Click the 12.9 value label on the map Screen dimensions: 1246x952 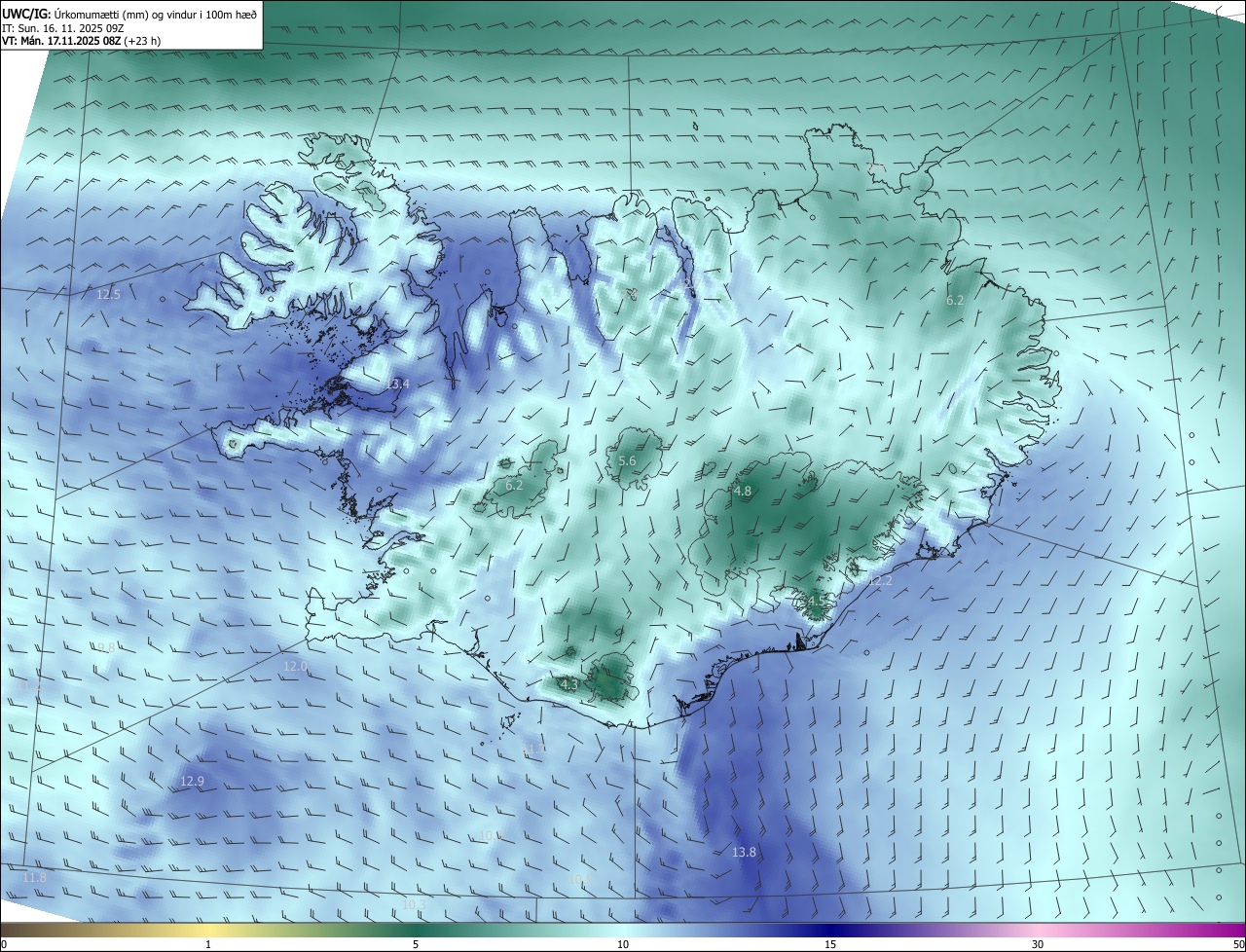(192, 782)
